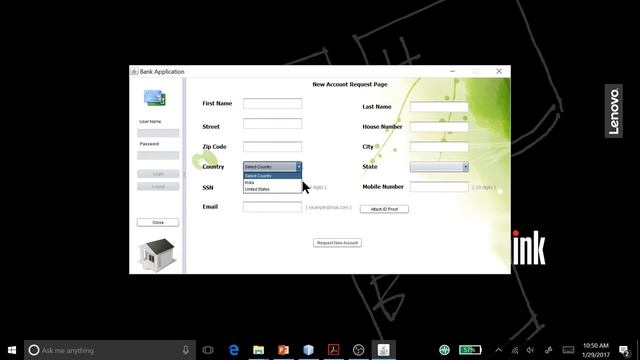Click the volume icon in the tray
This screenshot has width=640, height=360.
pos(530,350)
